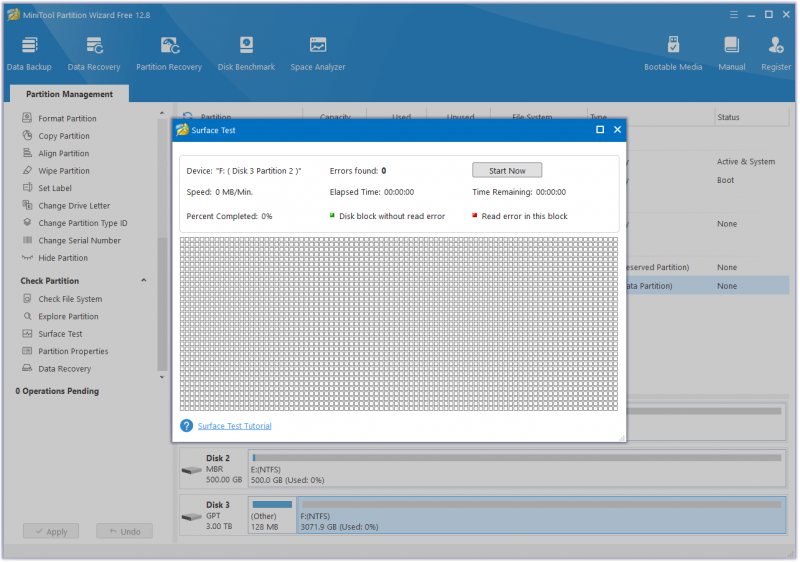Open the Data Backup tool

point(29,53)
